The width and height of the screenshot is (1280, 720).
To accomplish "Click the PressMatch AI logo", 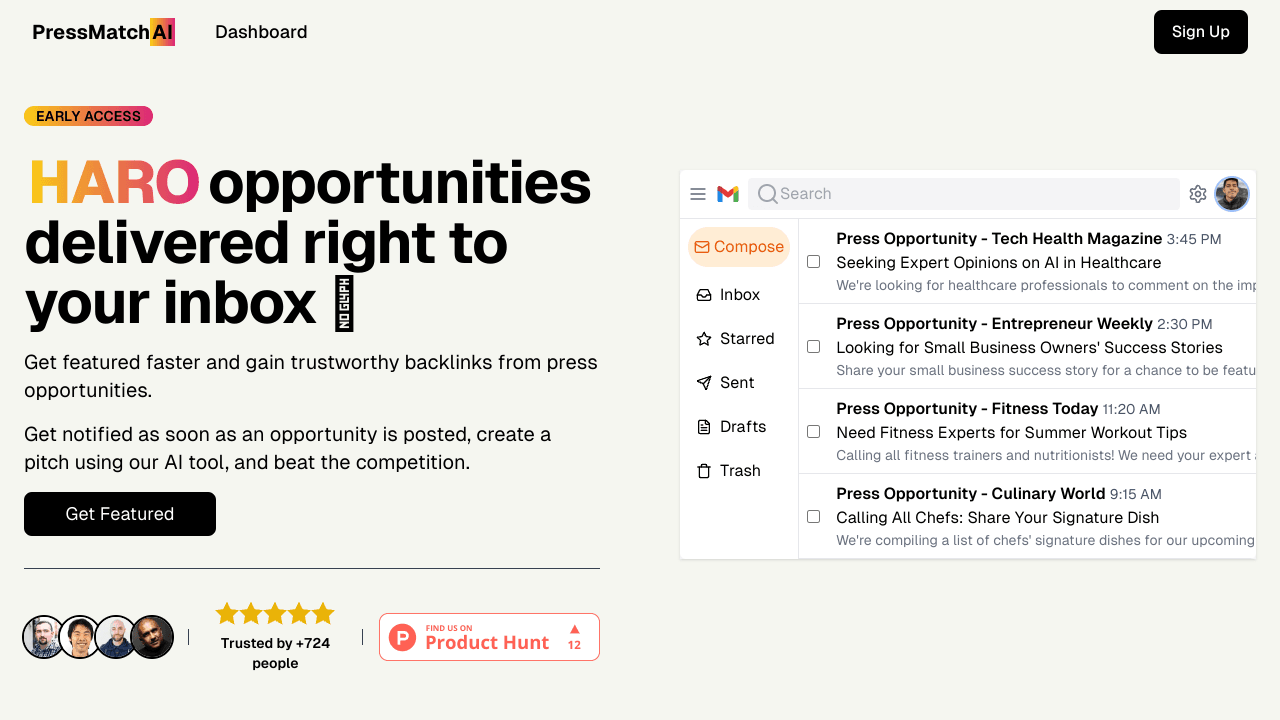I will (103, 32).
